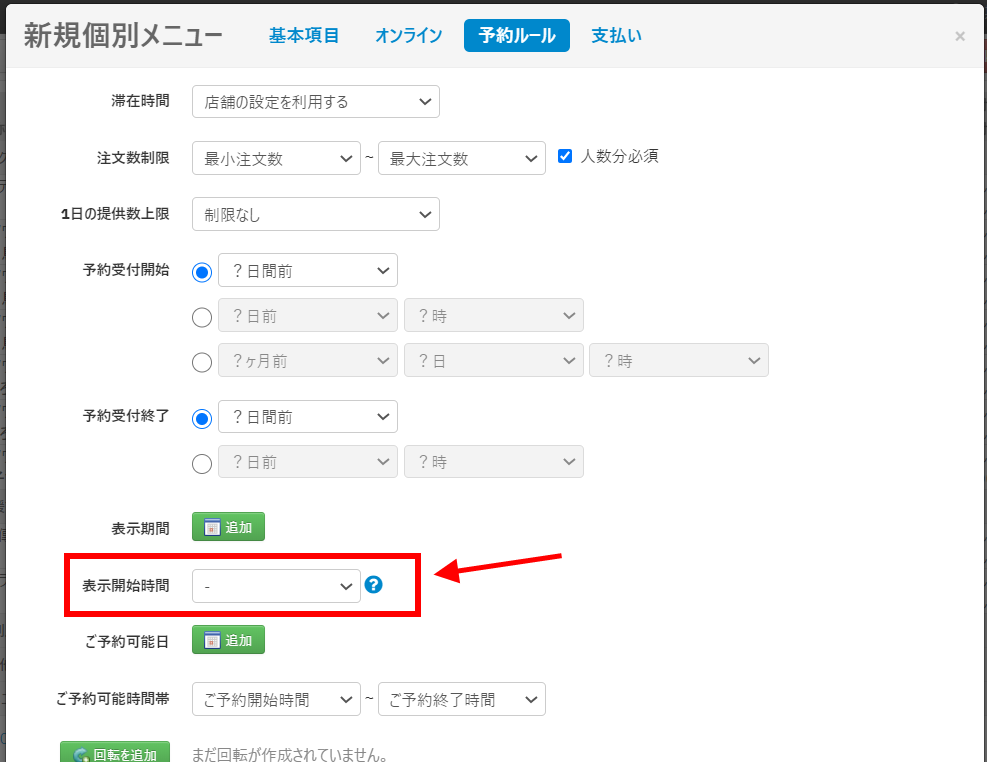Expand the 表示開始時間 dropdown

click(276, 586)
